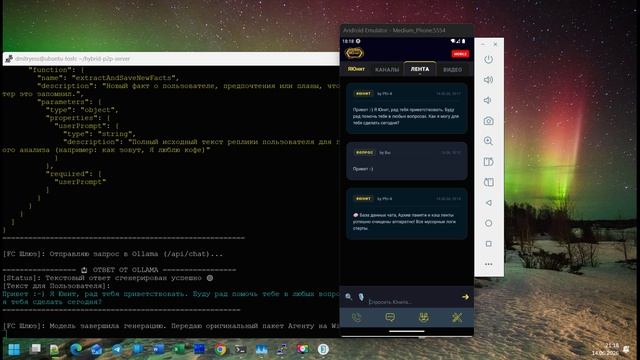Click the terminal window title bar
640x360 pixels.
[x=171, y=59]
